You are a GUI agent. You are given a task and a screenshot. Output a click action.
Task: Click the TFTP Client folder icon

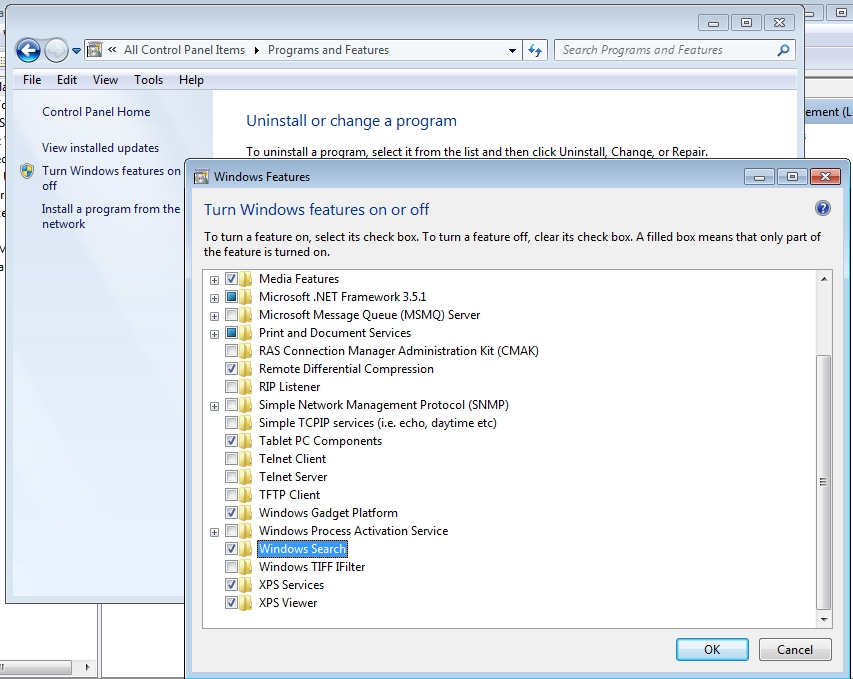click(x=246, y=495)
